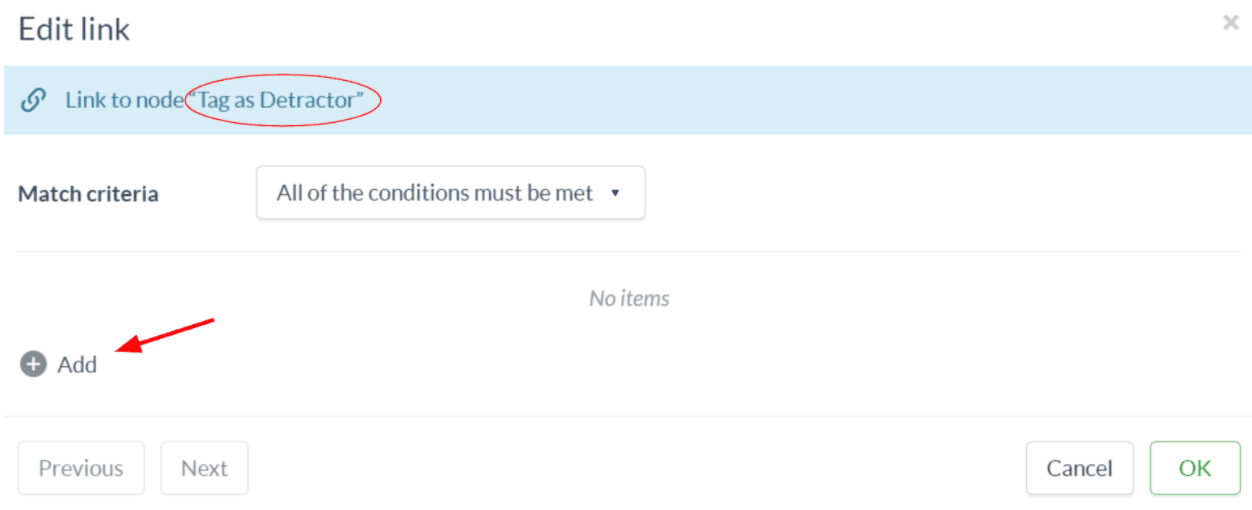Confirm with the OK button

coord(1194,468)
